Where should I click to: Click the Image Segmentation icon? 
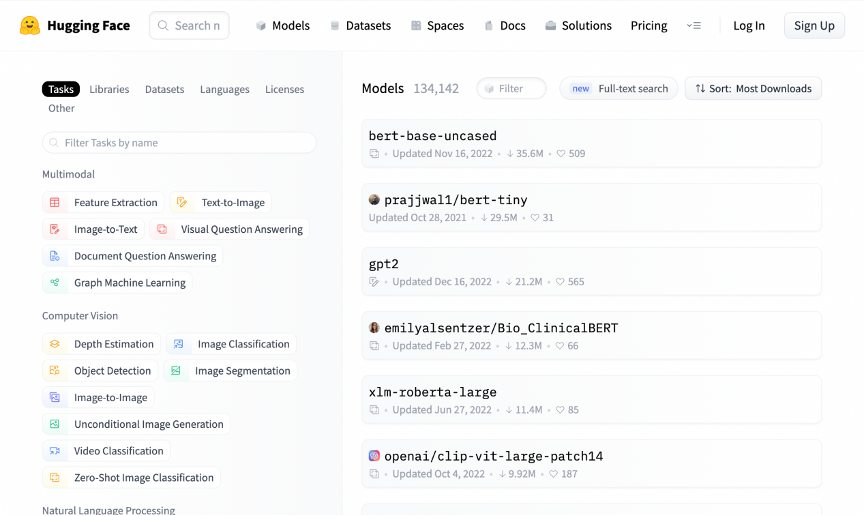point(176,371)
